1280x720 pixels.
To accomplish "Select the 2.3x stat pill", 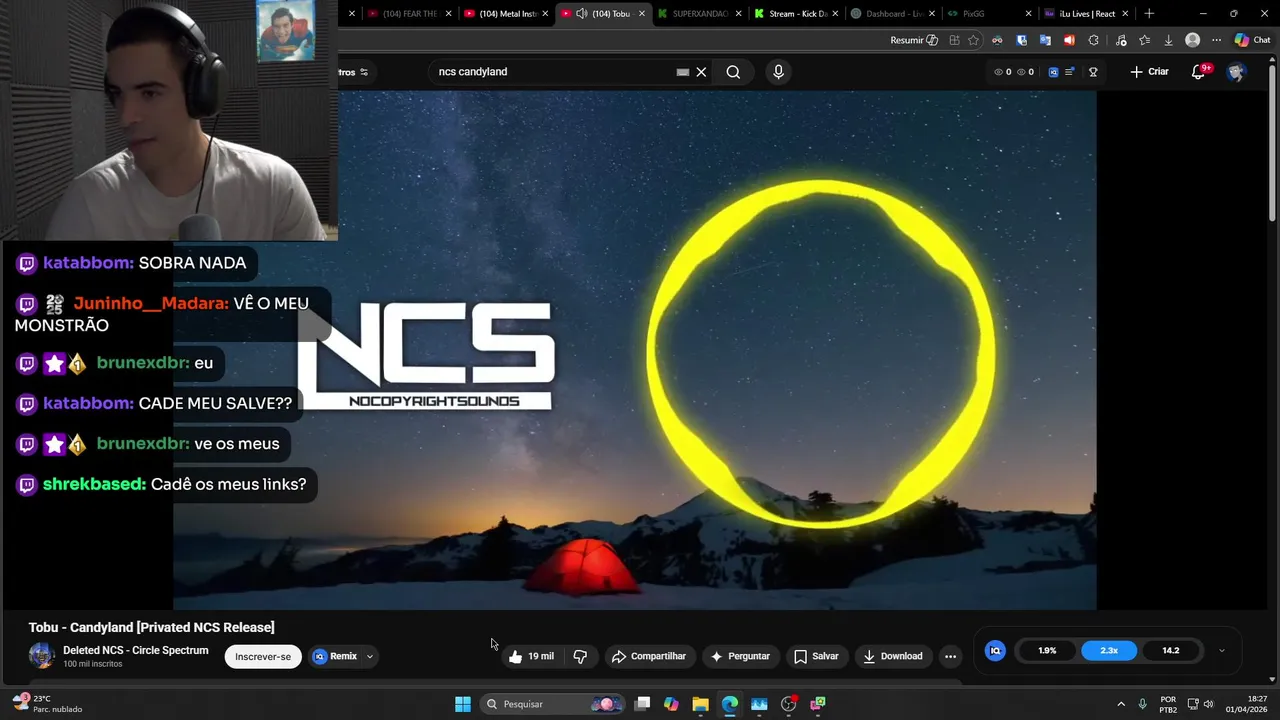I will click(x=1109, y=651).
